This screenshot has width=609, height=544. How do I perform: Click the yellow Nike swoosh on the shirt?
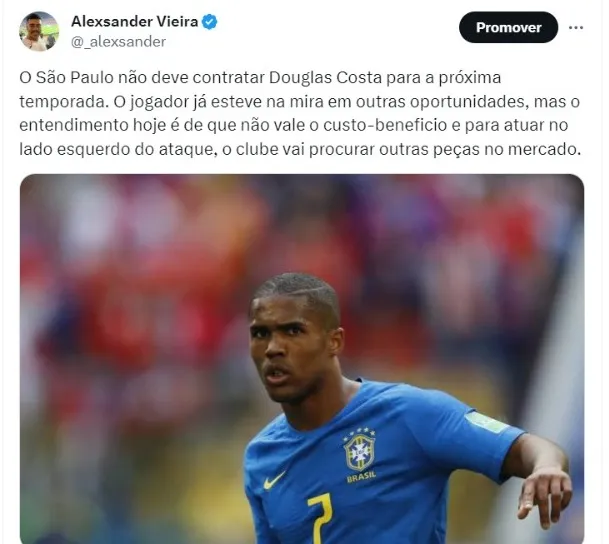tap(274, 481)
